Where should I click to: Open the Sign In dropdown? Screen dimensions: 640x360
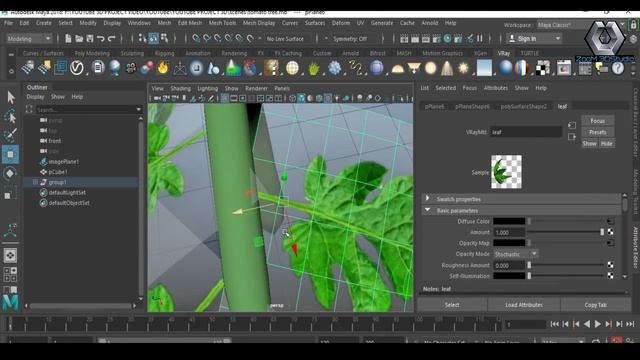[534, 39]
